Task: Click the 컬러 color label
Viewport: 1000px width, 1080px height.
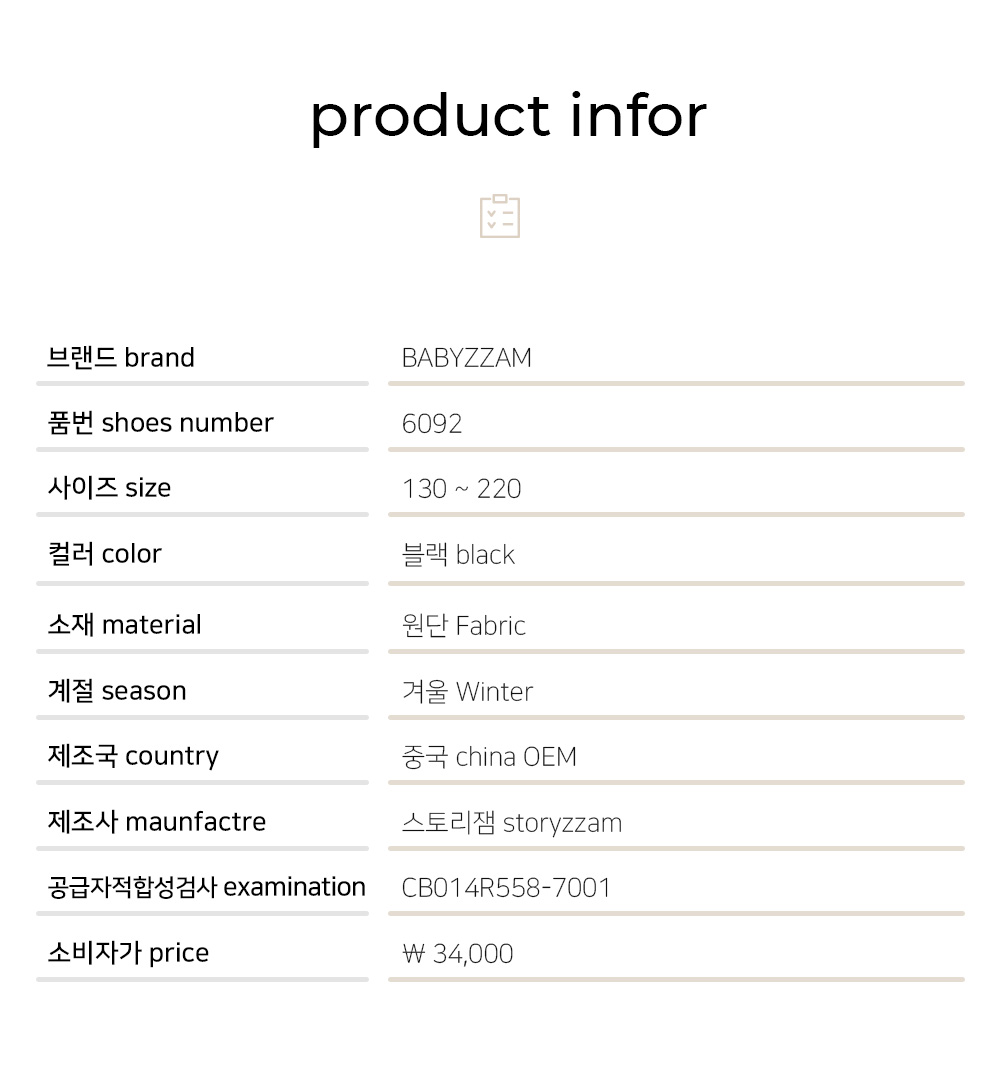Action: tap(104, 554)
